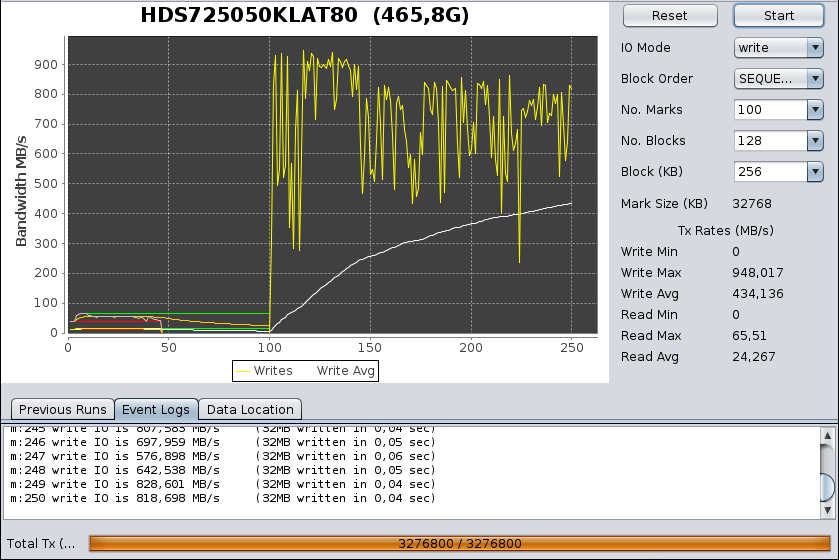Click the Read Min label

[649, 315]
